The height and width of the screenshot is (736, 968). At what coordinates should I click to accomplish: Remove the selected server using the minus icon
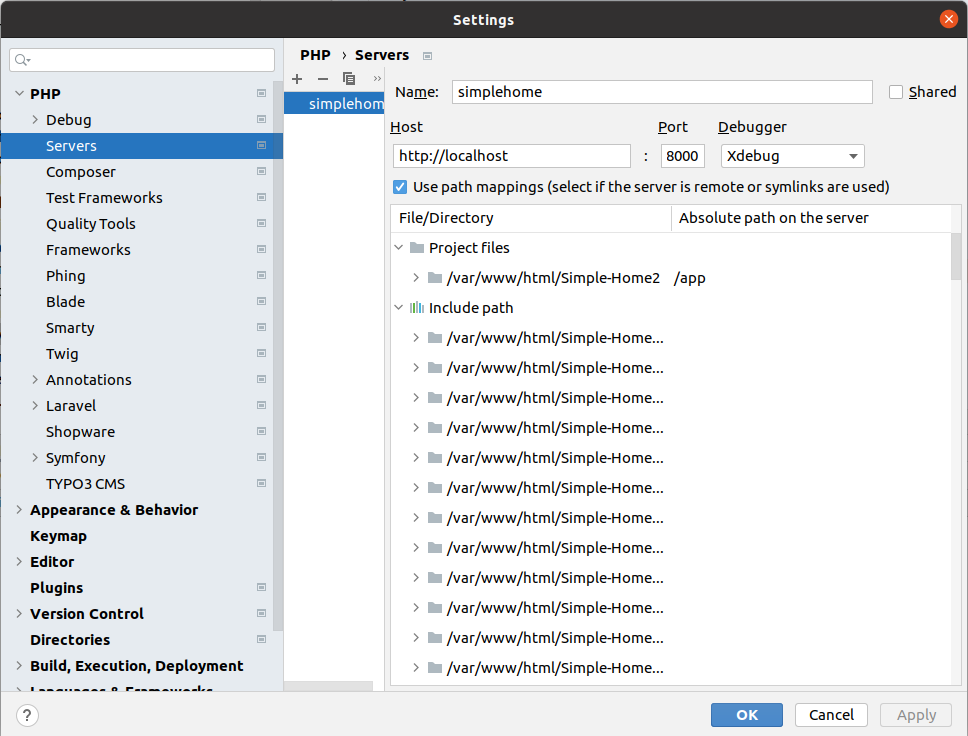(321, 78)
